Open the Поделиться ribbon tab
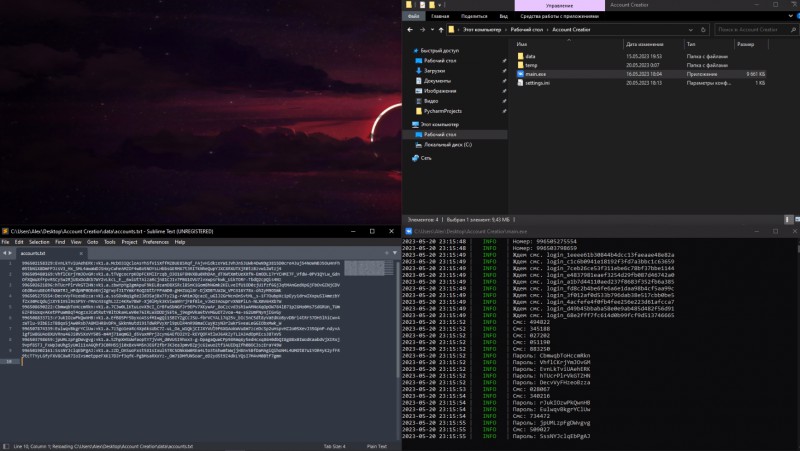800x451 pixels. pos(474,16)
